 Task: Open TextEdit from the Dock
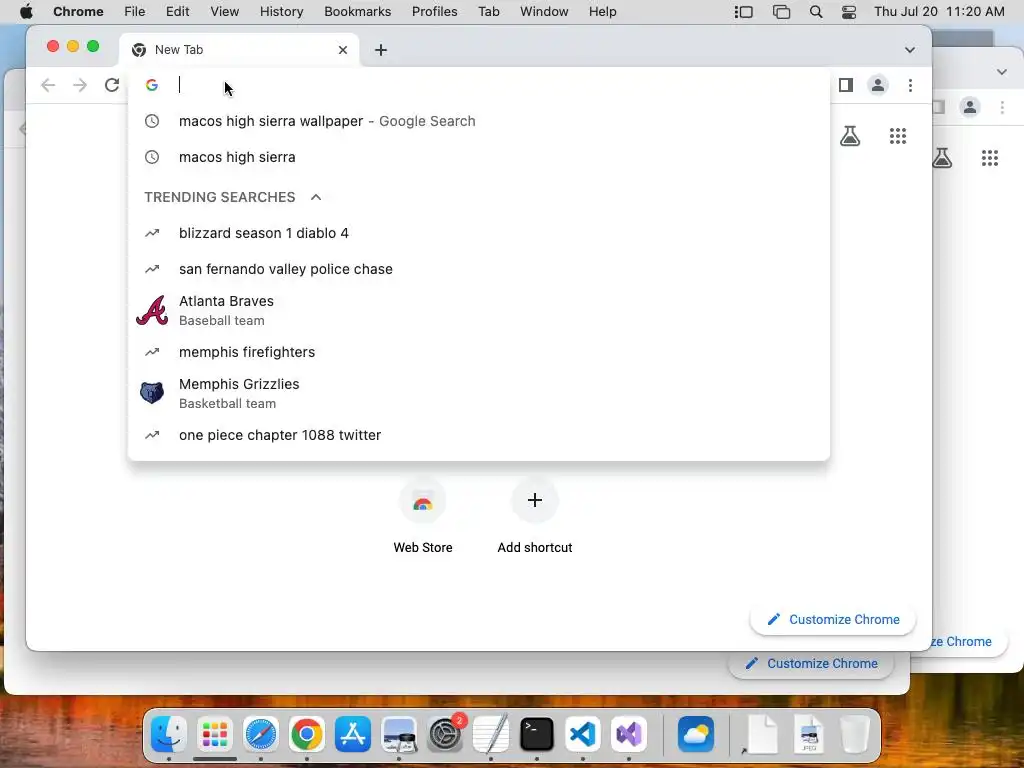coord(490,734)
